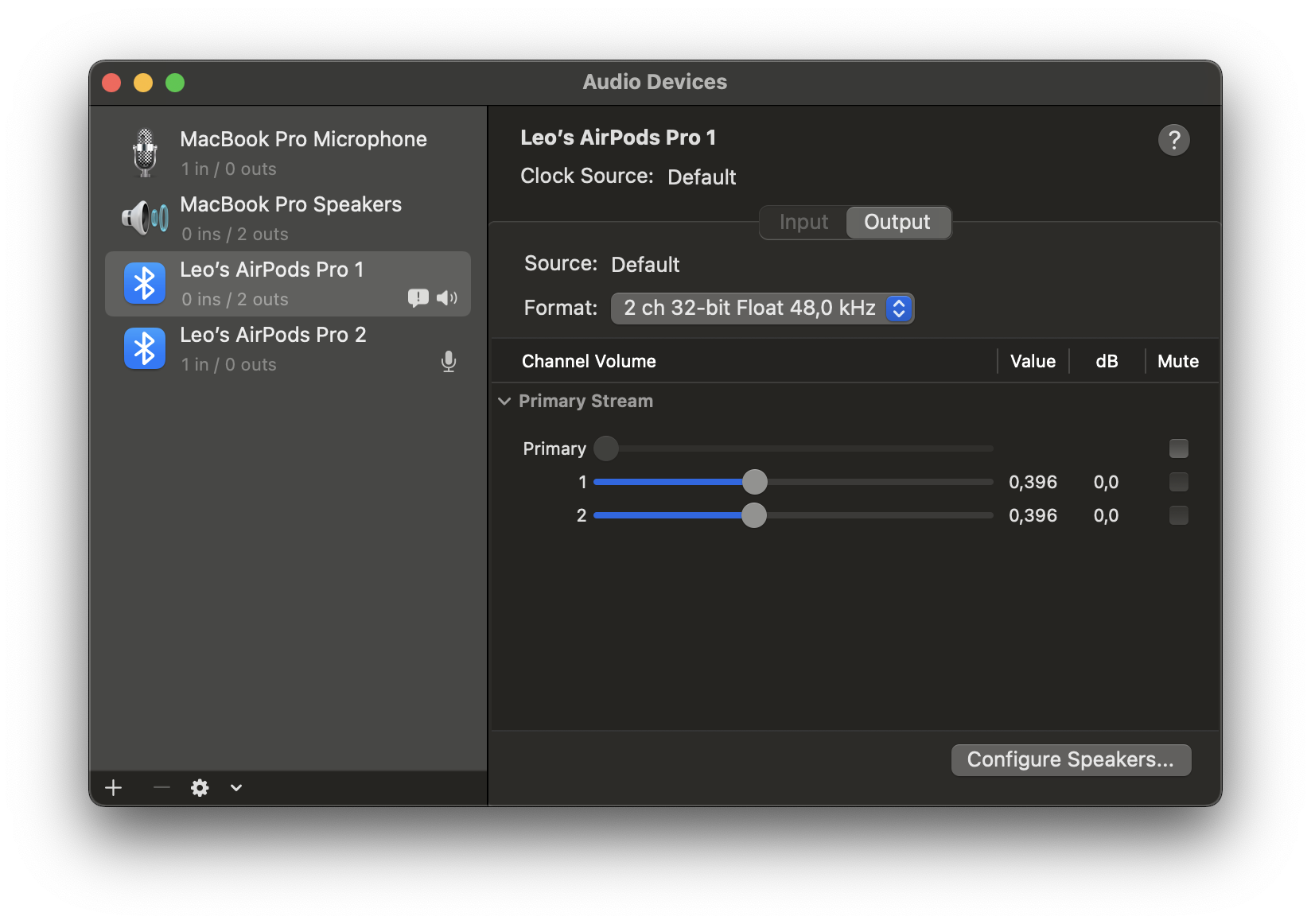Click the Clock Source Default value
The image size is (1311, 924).
[x=702, y=177]
